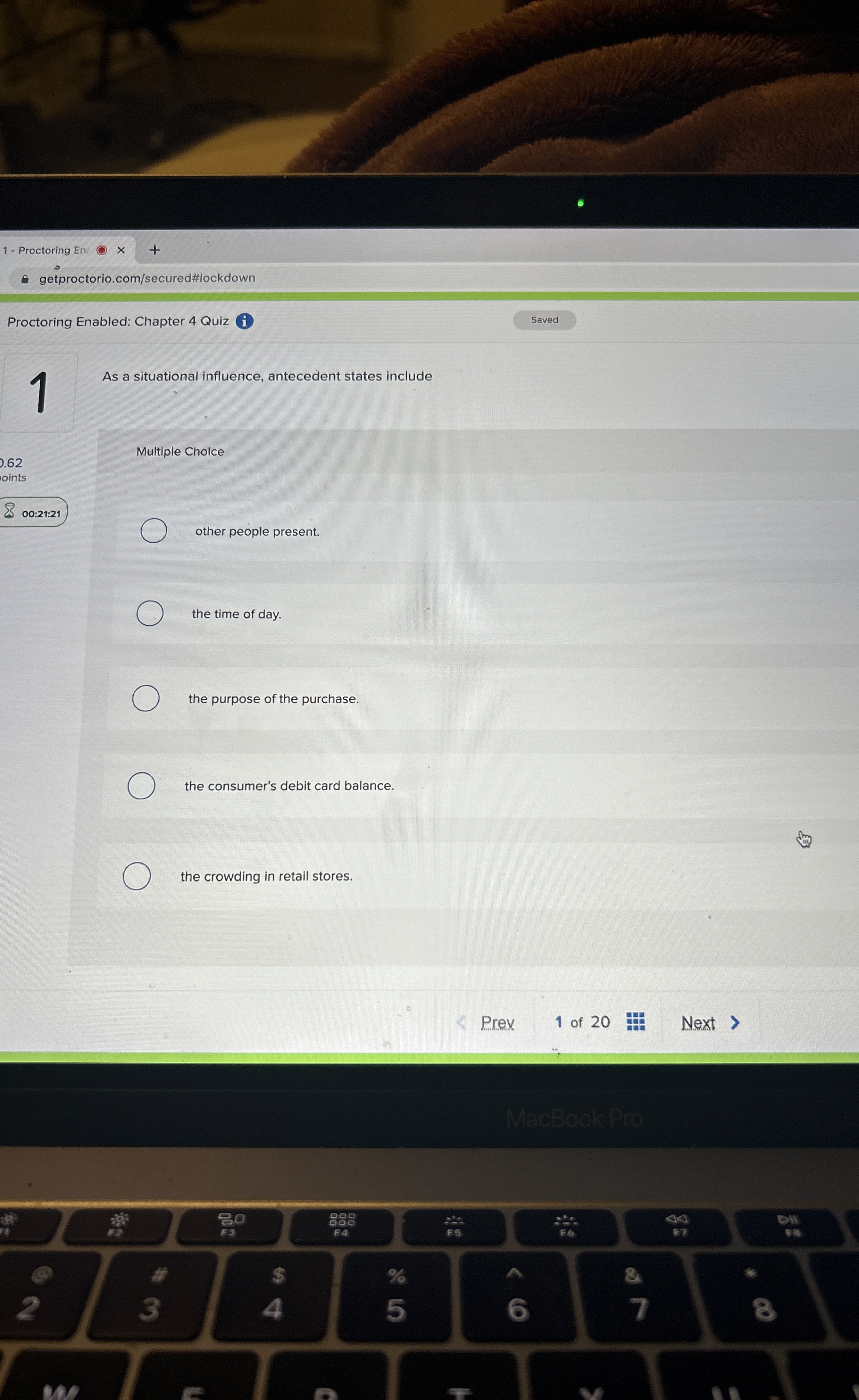Click the 1 of 20 page indicator
The image size is (859, 1400).
[582, 1022]
